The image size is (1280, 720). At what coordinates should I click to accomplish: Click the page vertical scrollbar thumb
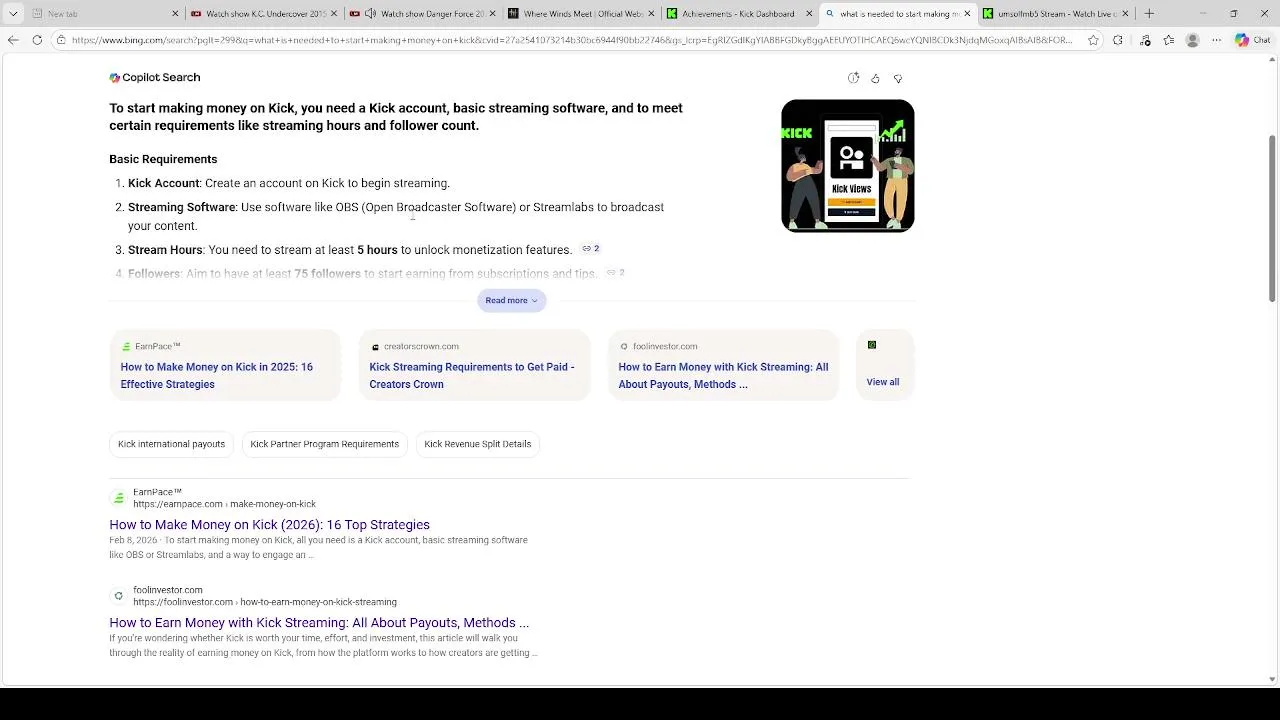click(x=1272, y=216)
